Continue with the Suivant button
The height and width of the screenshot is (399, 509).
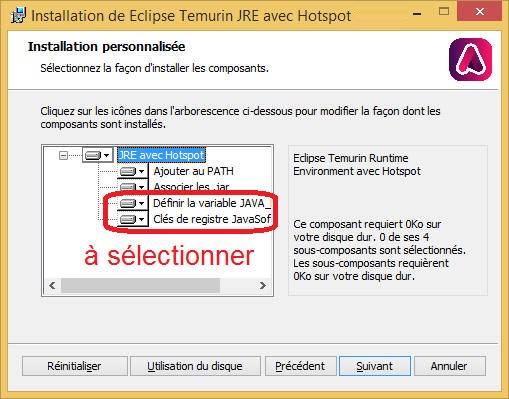(375, 366)
